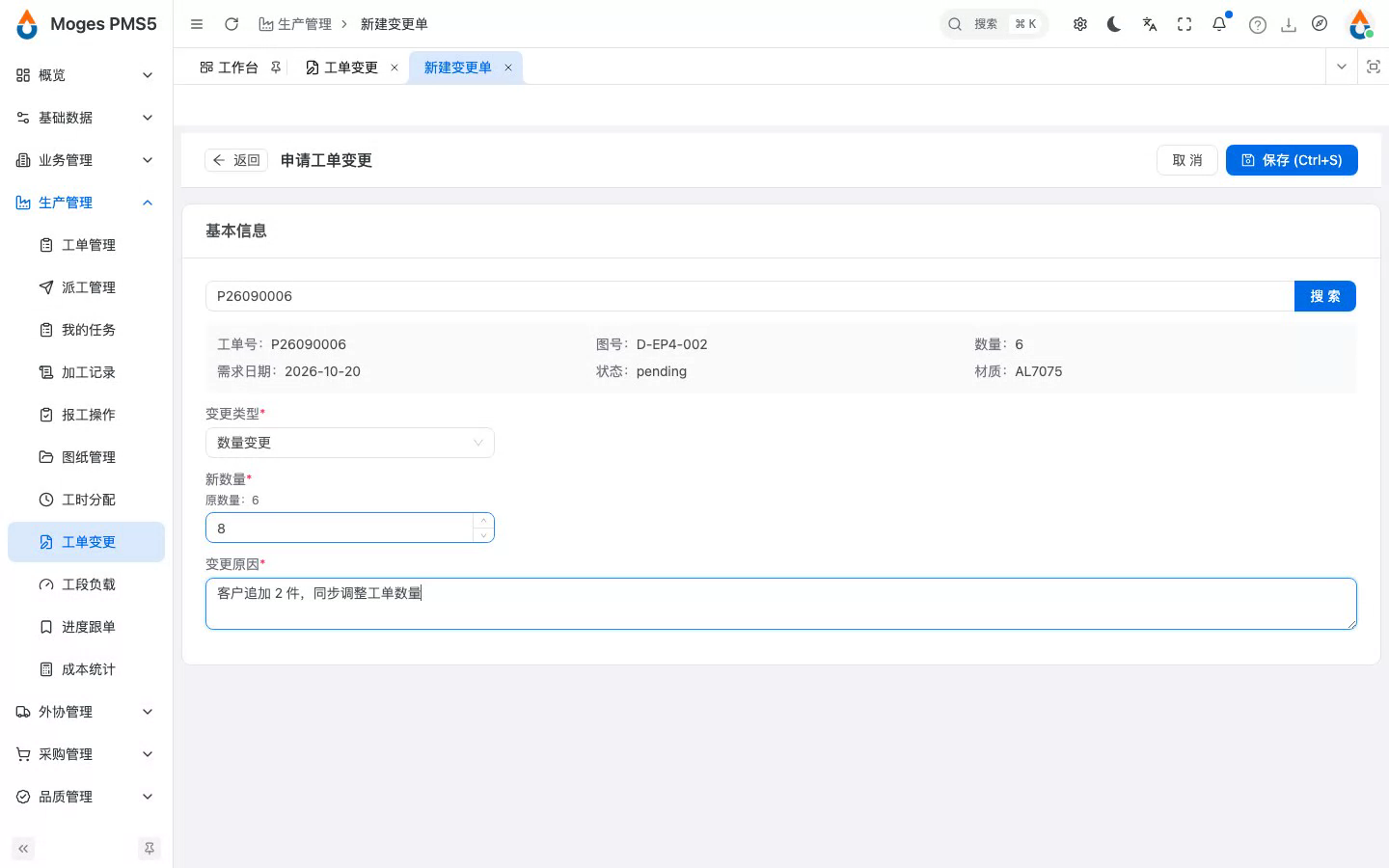The image size is (1389, 868).
Task: Click the 返回 back button
Action: tap(236, 160)
